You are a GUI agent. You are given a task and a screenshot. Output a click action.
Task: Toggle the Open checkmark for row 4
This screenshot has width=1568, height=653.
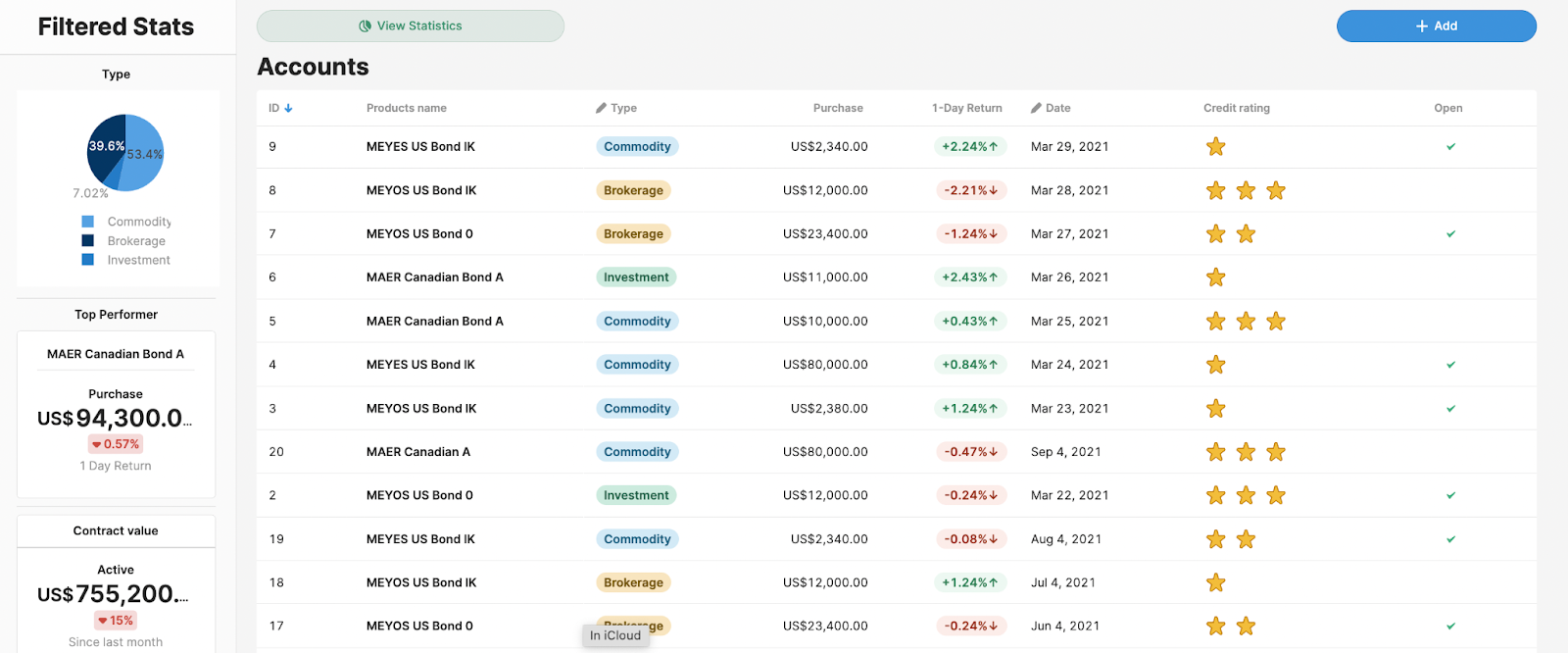click(1450, 365)
